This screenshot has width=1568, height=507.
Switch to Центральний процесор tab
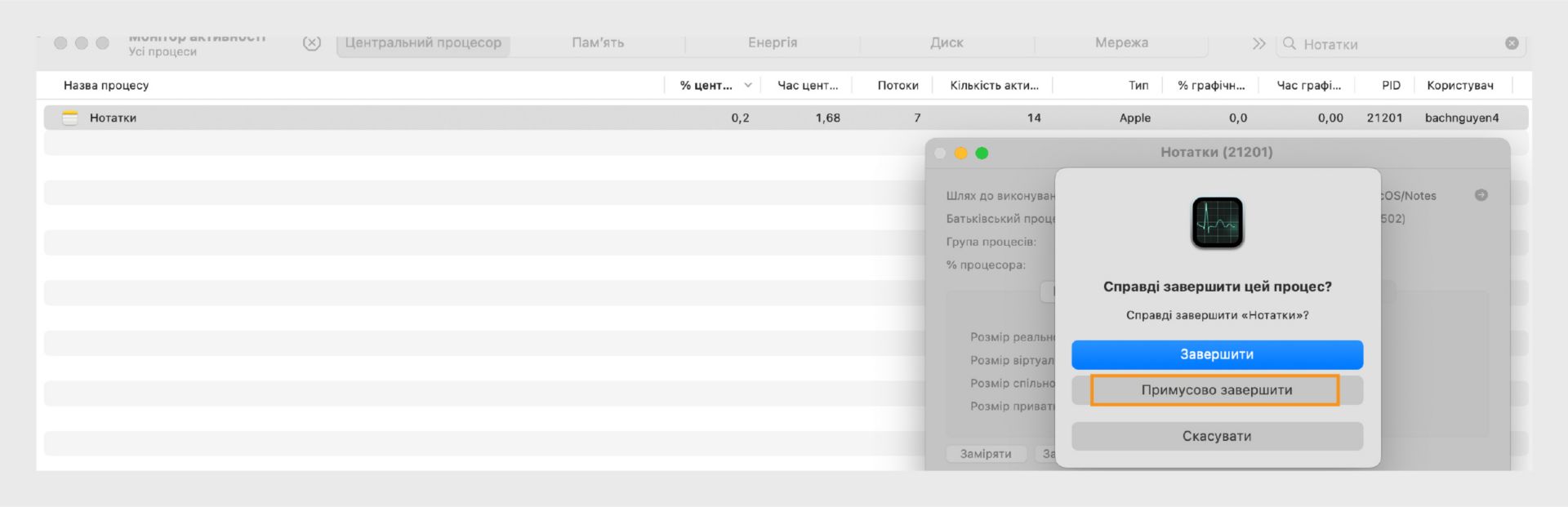(x=423, y=43)
